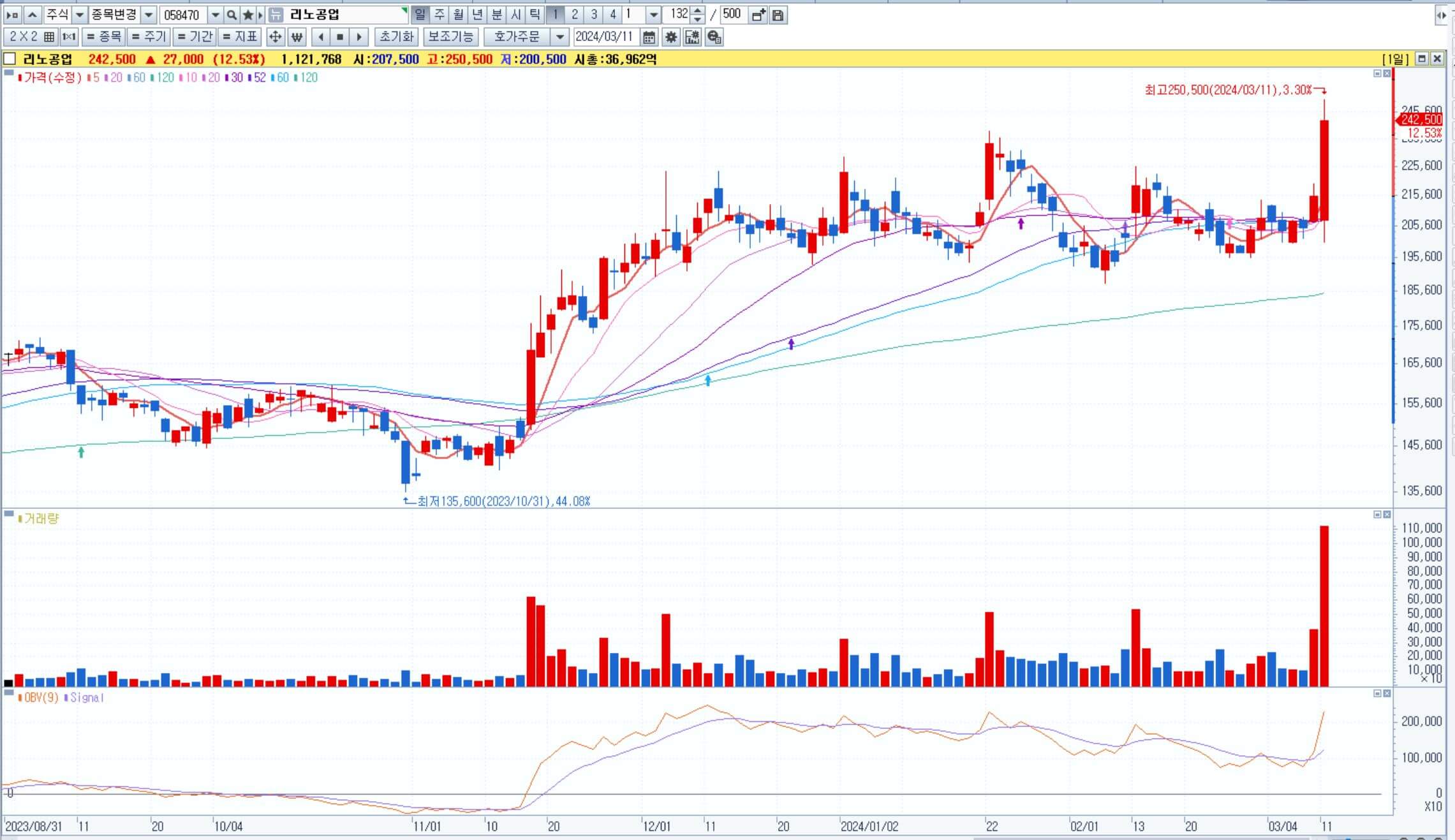Open the calendar date picker icon

tap(649, 37)
